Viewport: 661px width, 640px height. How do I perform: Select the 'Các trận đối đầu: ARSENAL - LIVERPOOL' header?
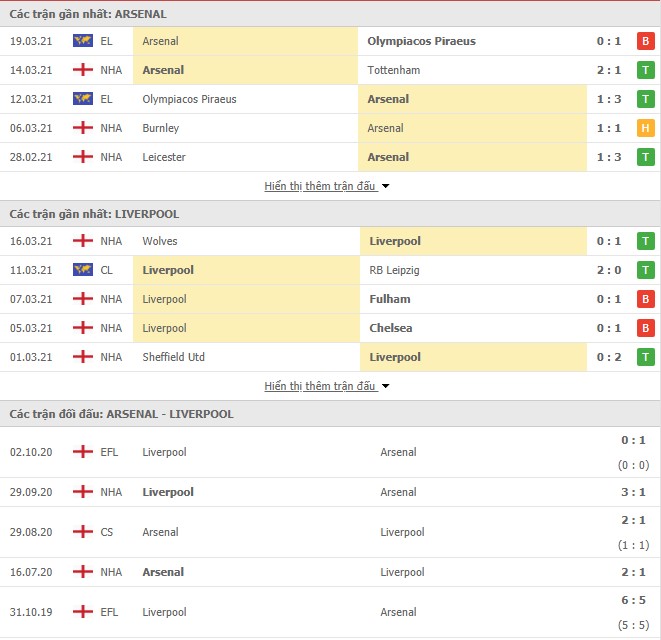pyautogui.click(x=121, y=414)
